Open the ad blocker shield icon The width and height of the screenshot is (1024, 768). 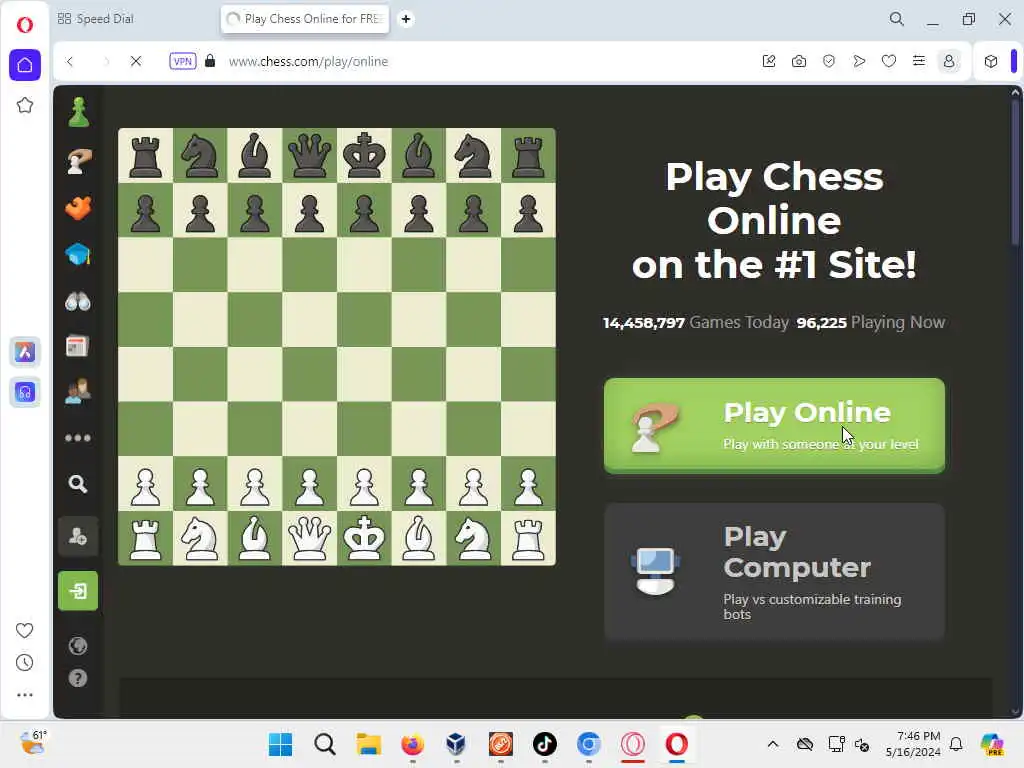829,61
